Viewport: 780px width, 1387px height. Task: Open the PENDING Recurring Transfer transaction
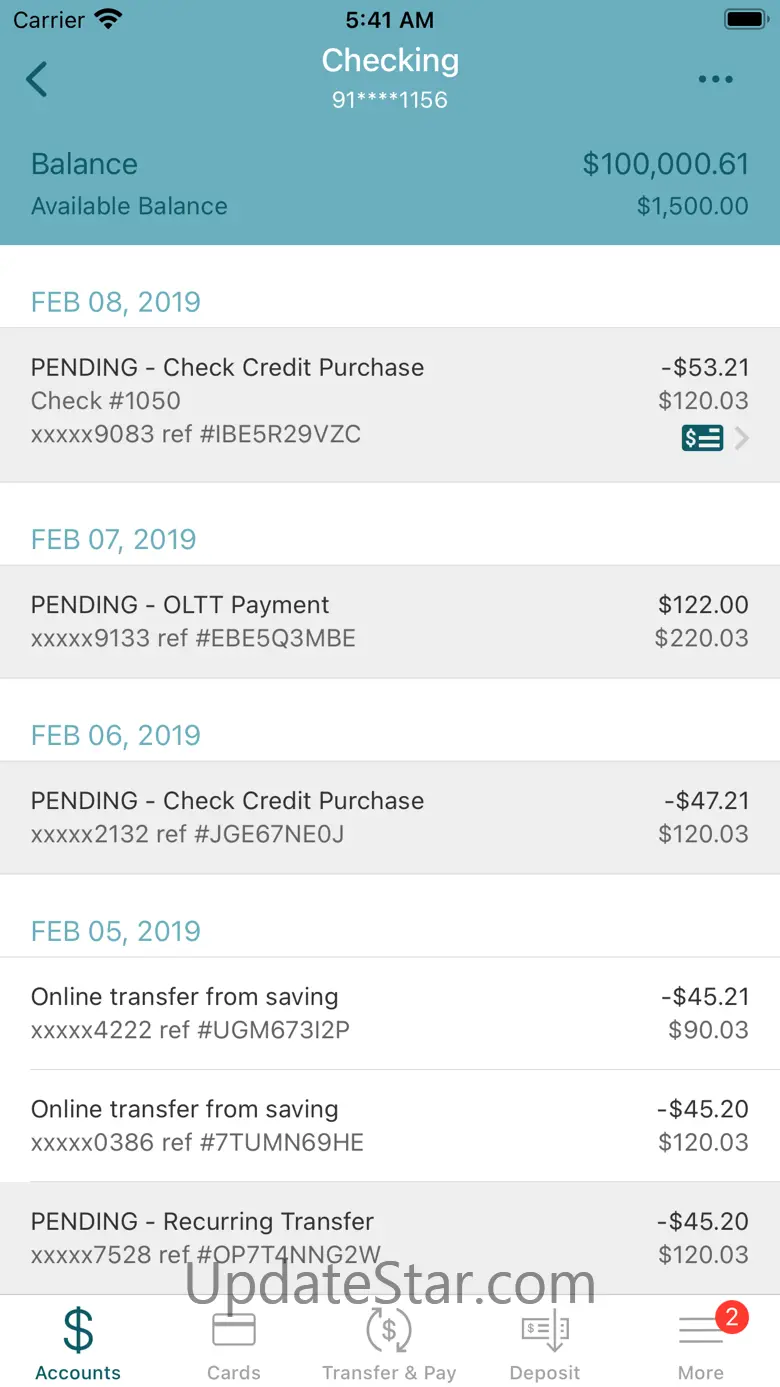pyautogui.click(x=390, y=1237)
